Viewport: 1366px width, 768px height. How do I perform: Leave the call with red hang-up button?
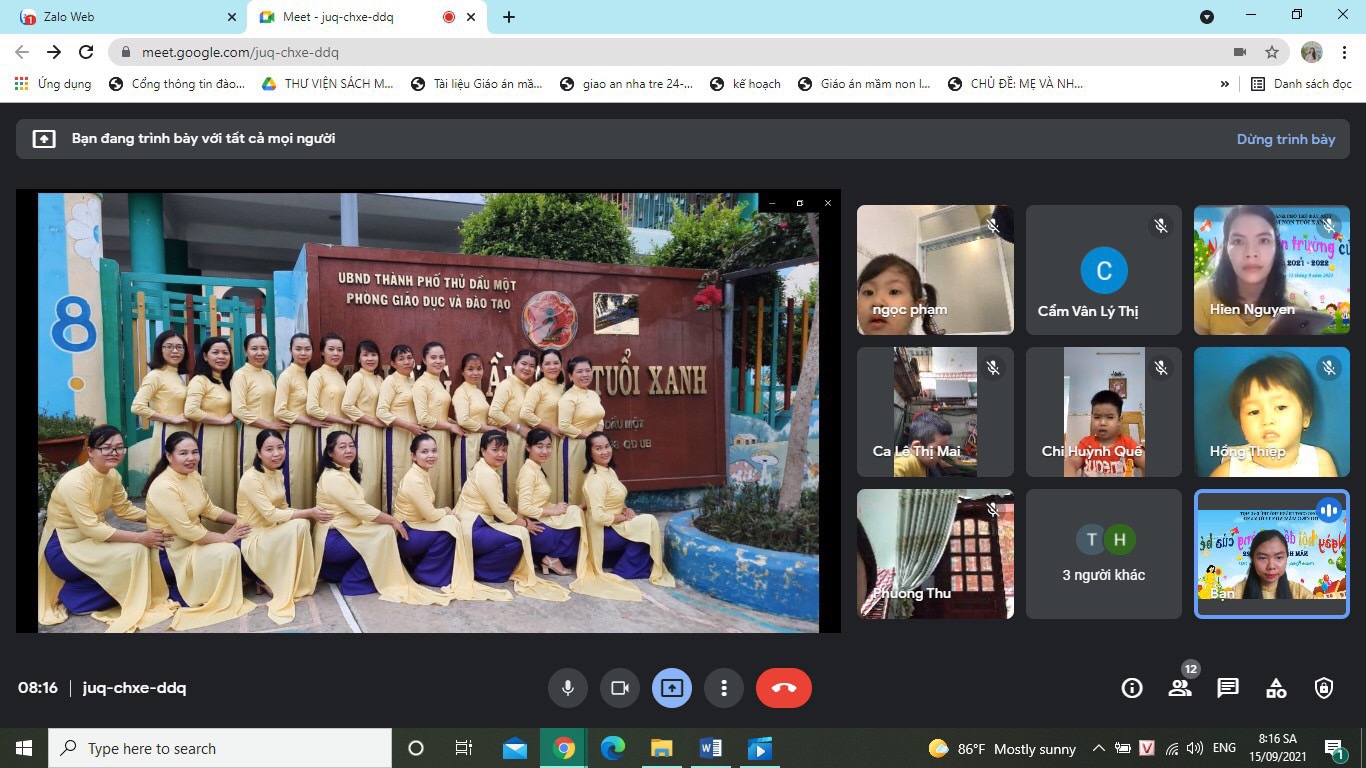pyautogui.click(x=784, y=688)
